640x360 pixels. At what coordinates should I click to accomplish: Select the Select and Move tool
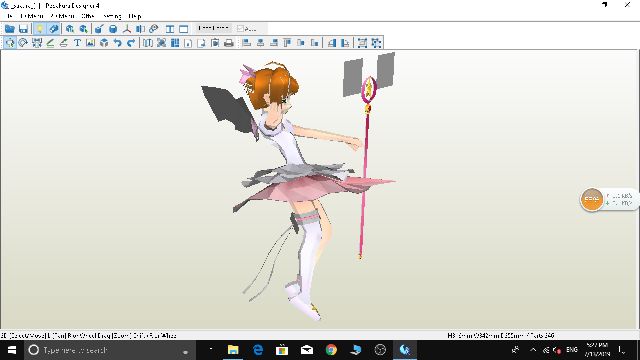pos(10,42)
